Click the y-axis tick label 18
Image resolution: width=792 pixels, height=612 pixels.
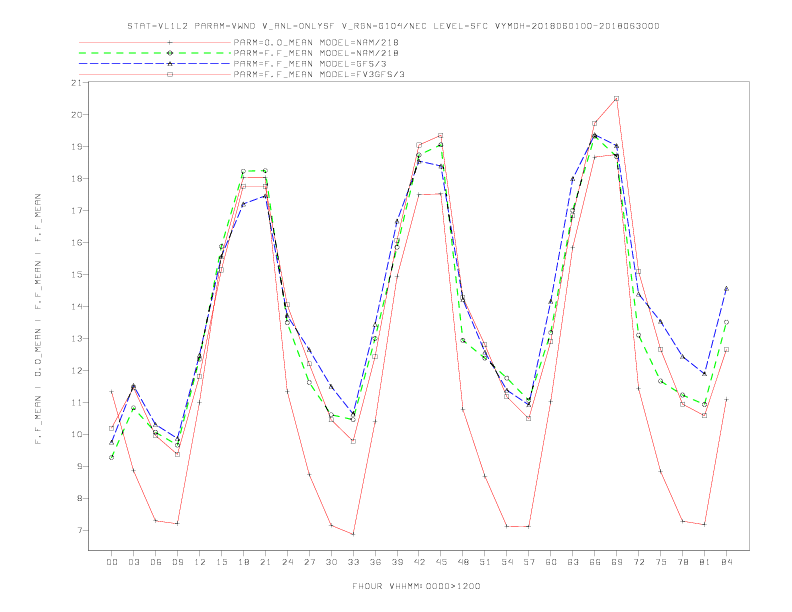click(76, 179)
